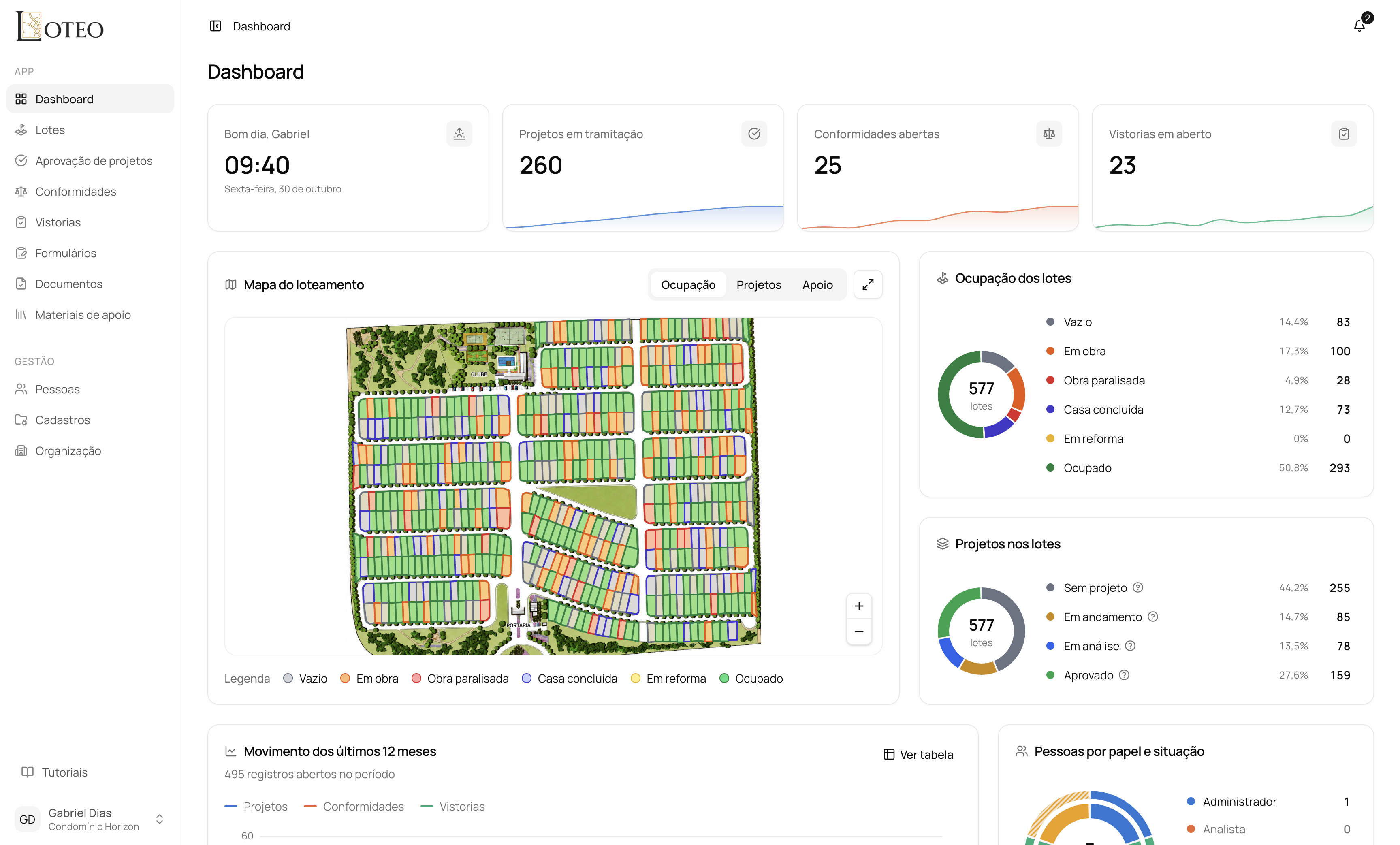Viewport: 1400px width, 845px height.
Task: Open help icon next to Aprovado
Action: 1125,675
